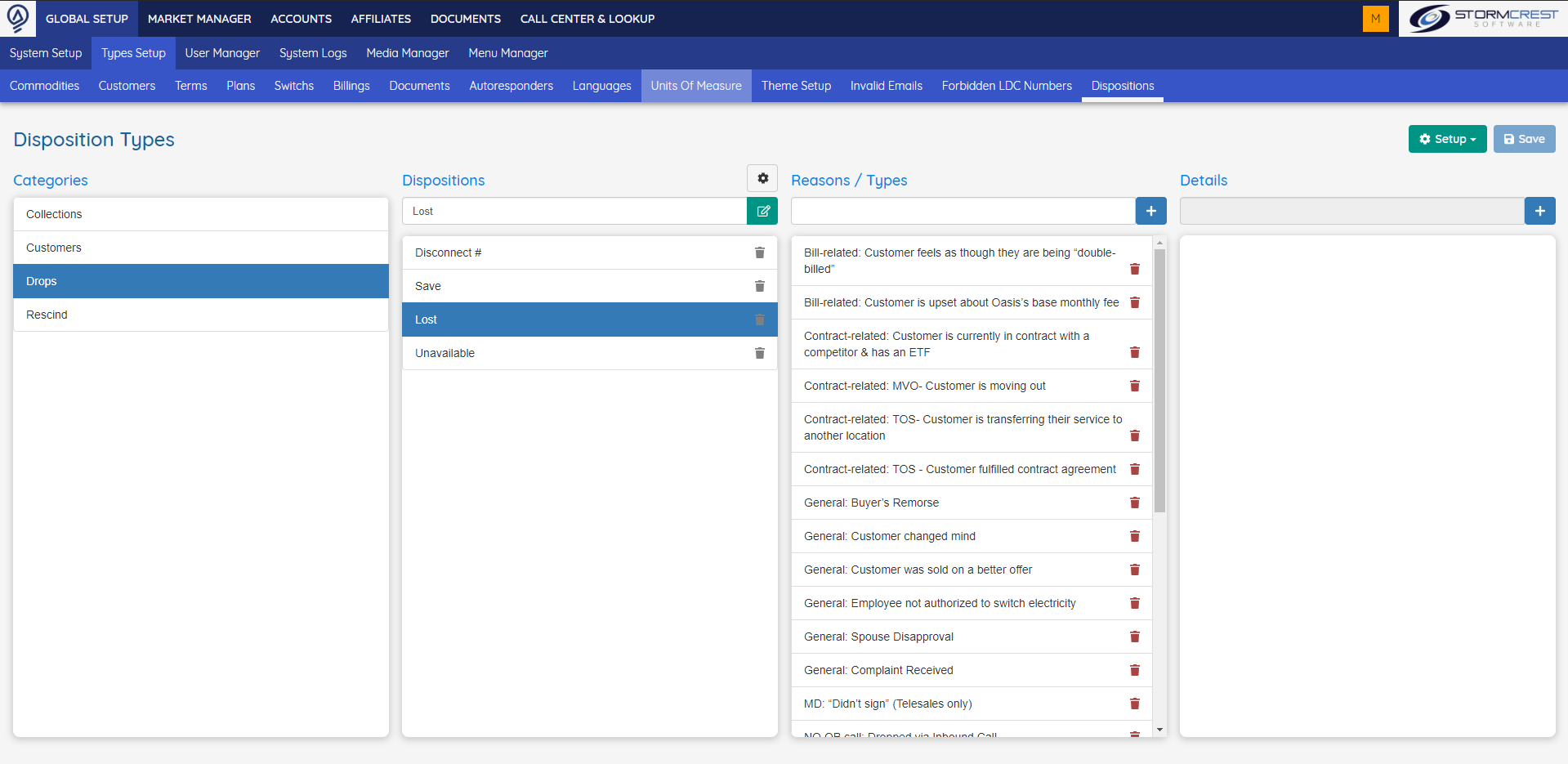Select the Dispositions tab
Image resolution: width=1568 pixels, height=764 pixels.
tap(1123, 86)
